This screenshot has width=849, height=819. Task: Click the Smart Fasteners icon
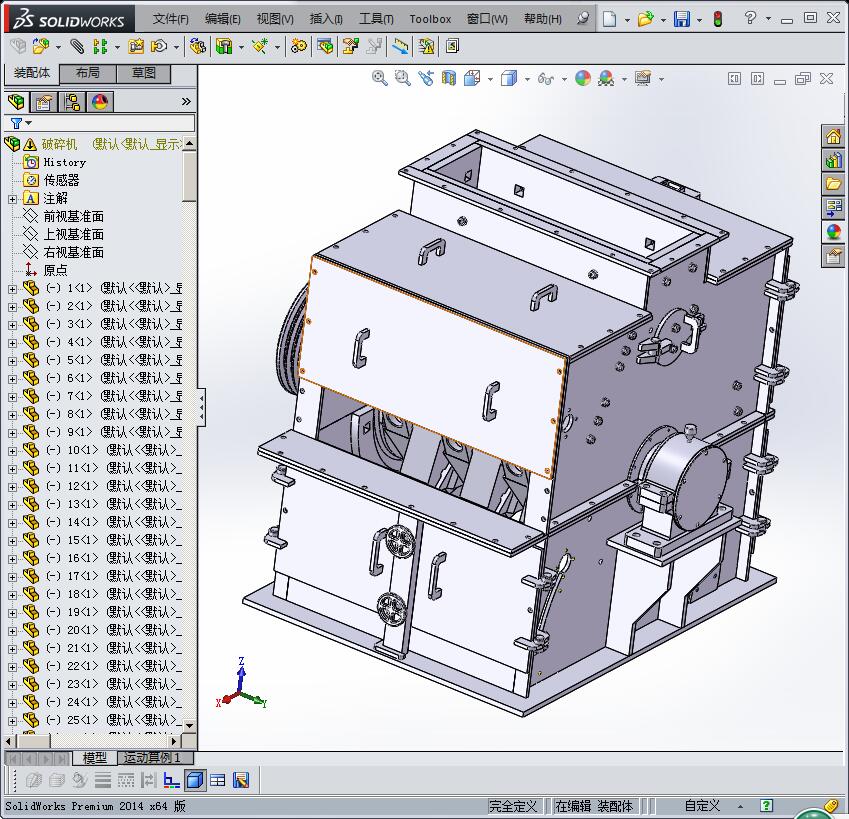click(136, 47)
